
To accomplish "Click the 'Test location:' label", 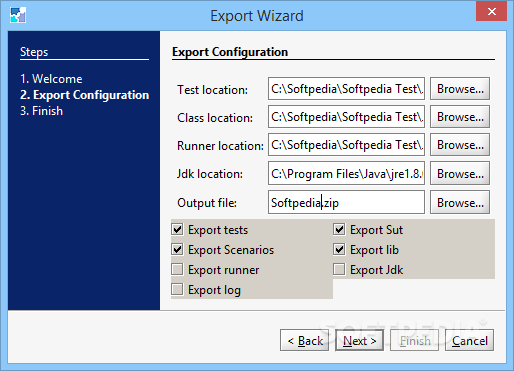I will point(212,90).
